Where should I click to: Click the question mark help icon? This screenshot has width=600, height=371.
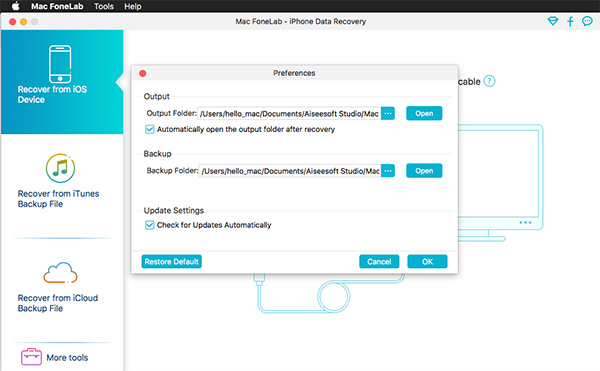pos(489,81)
